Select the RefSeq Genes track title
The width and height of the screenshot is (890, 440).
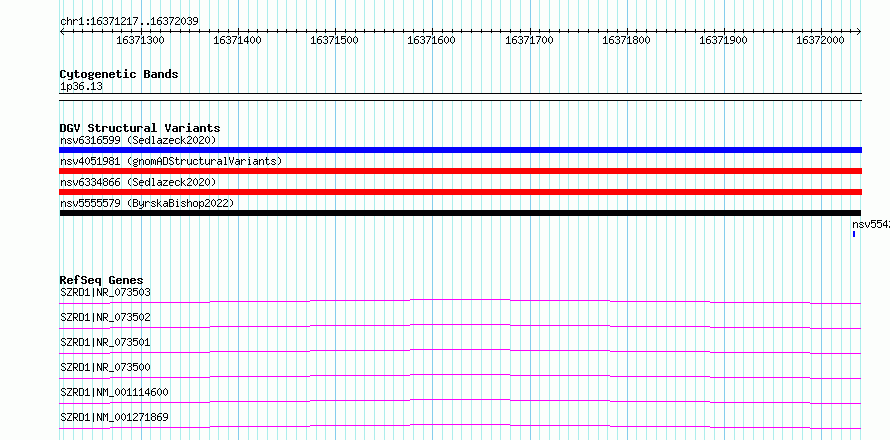[102, 280]
